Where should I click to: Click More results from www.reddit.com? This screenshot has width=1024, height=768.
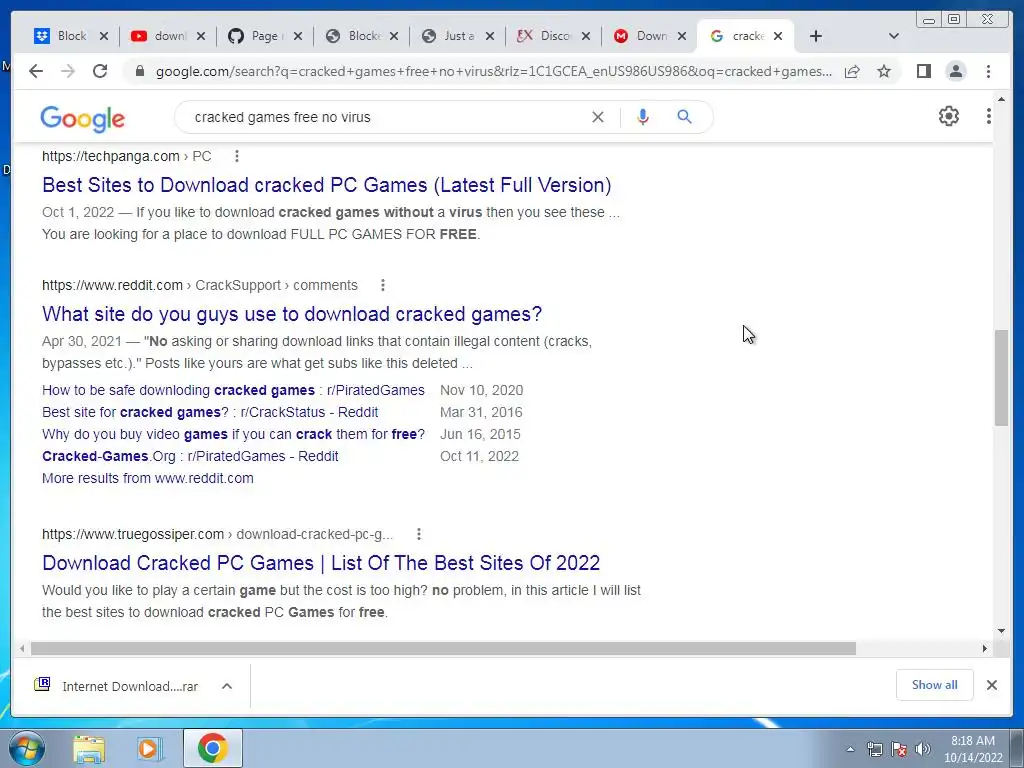[148, 478]
